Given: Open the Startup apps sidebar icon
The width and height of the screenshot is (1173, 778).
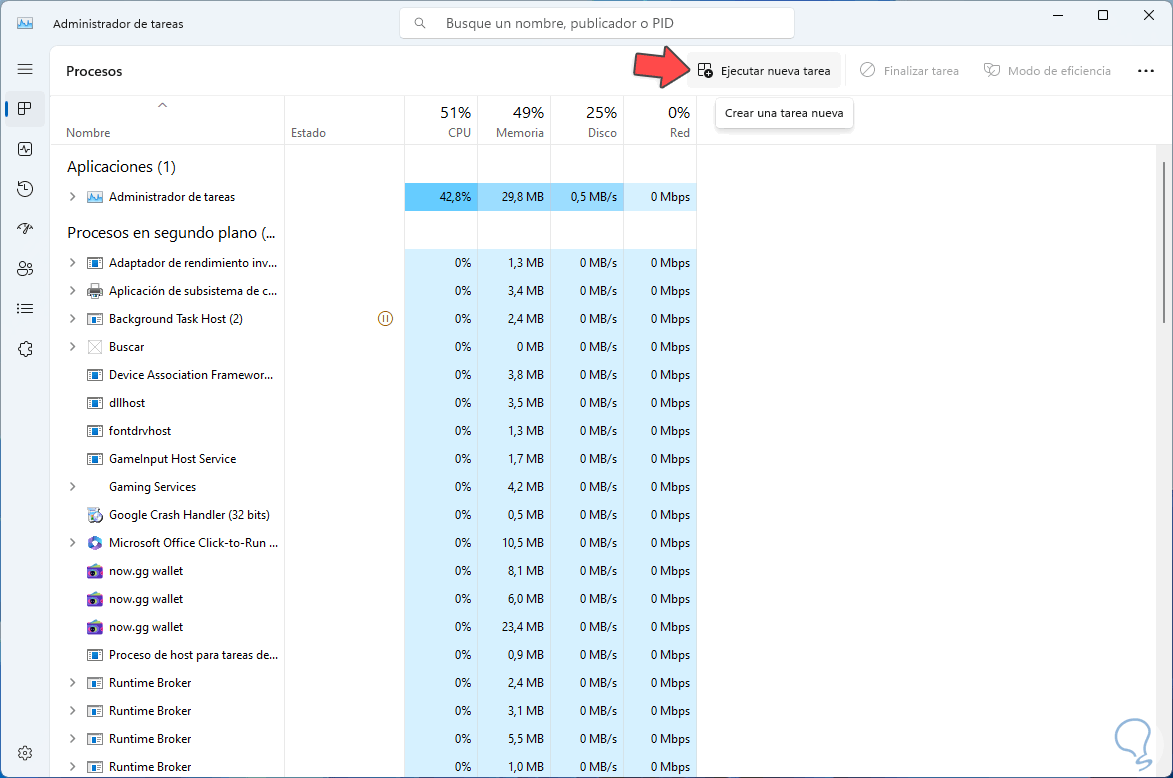Looking at the screenshot, I should pos(25,228).
